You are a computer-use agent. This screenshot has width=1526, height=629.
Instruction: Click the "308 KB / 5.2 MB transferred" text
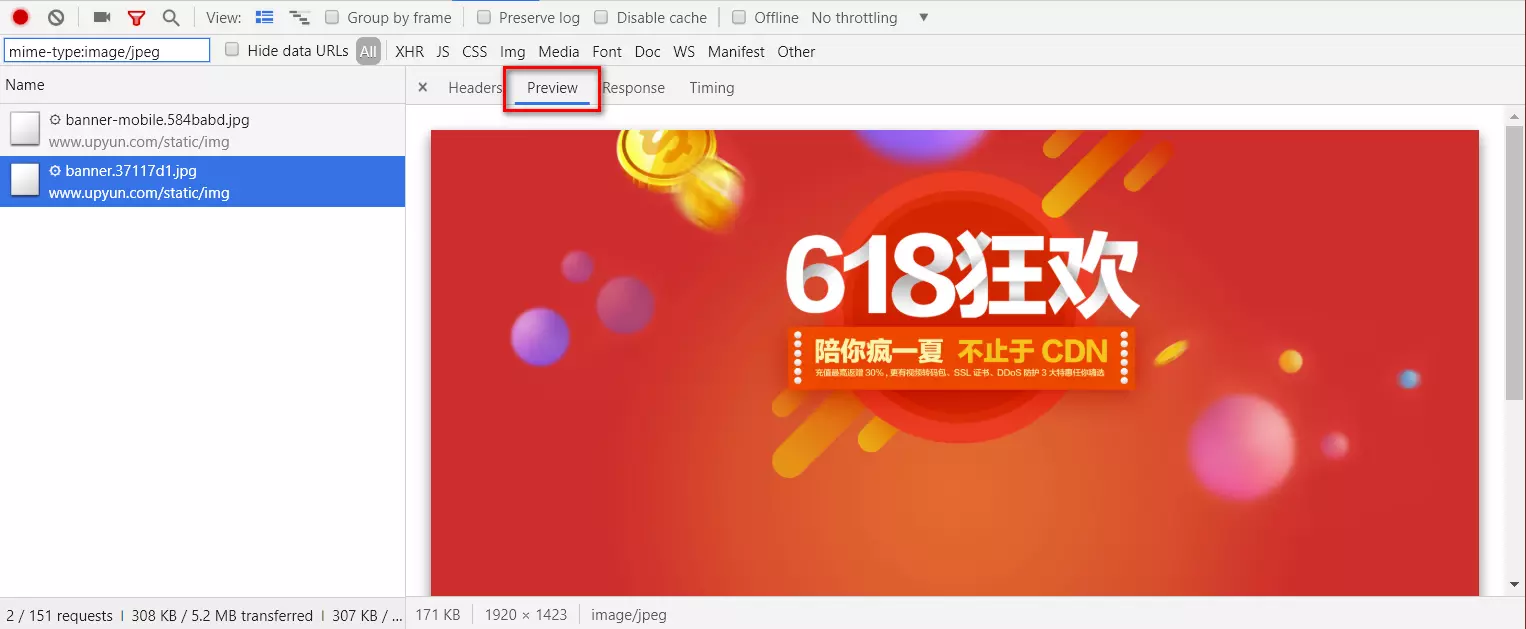point(222,615)
